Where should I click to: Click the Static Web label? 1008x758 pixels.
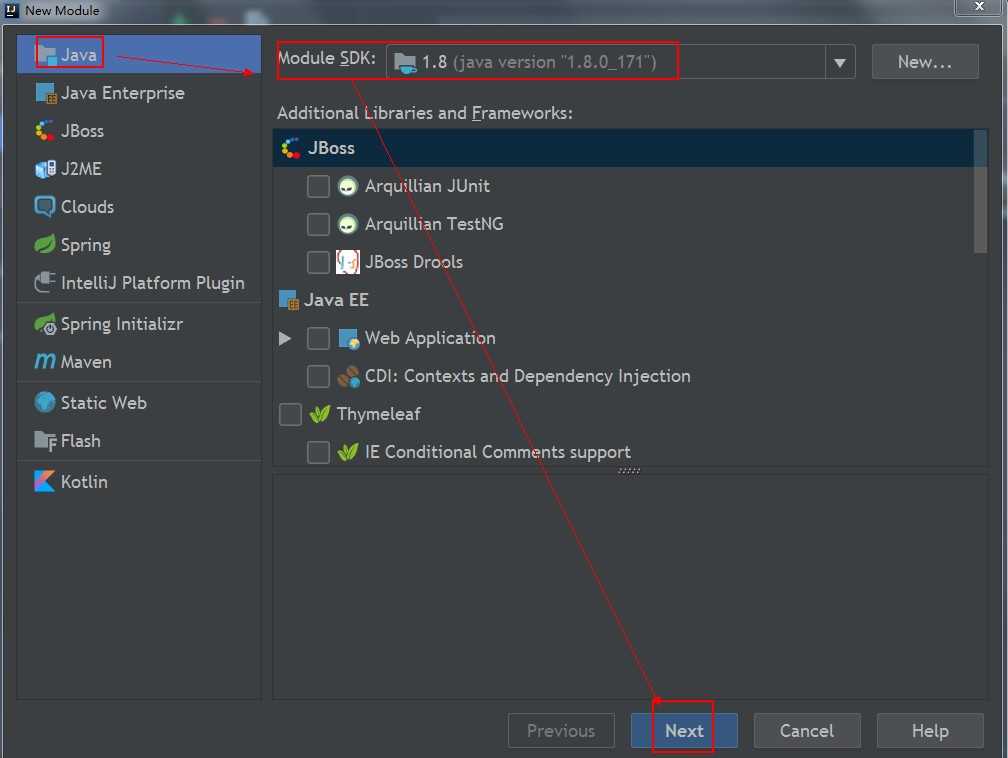click(x=104, y=403)
